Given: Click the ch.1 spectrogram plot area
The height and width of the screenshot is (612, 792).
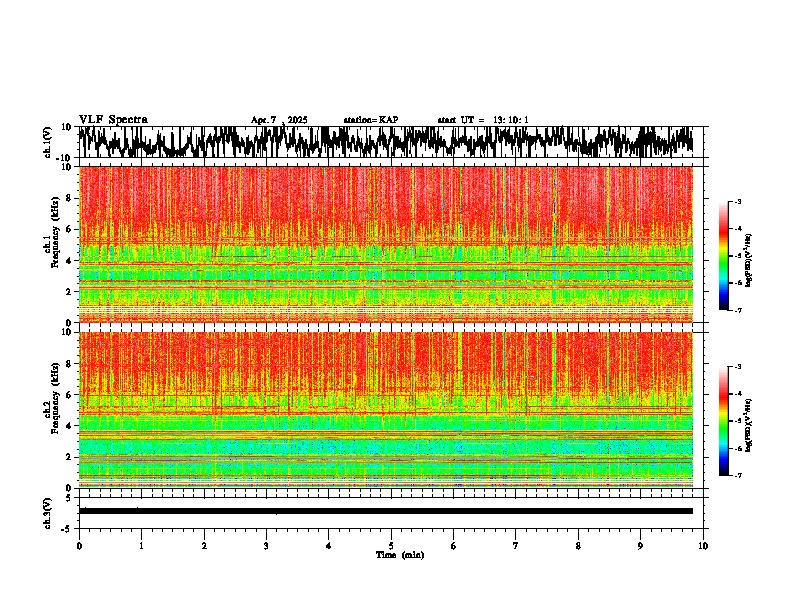Looking at the screenshot, I should [x=385, y=244].
